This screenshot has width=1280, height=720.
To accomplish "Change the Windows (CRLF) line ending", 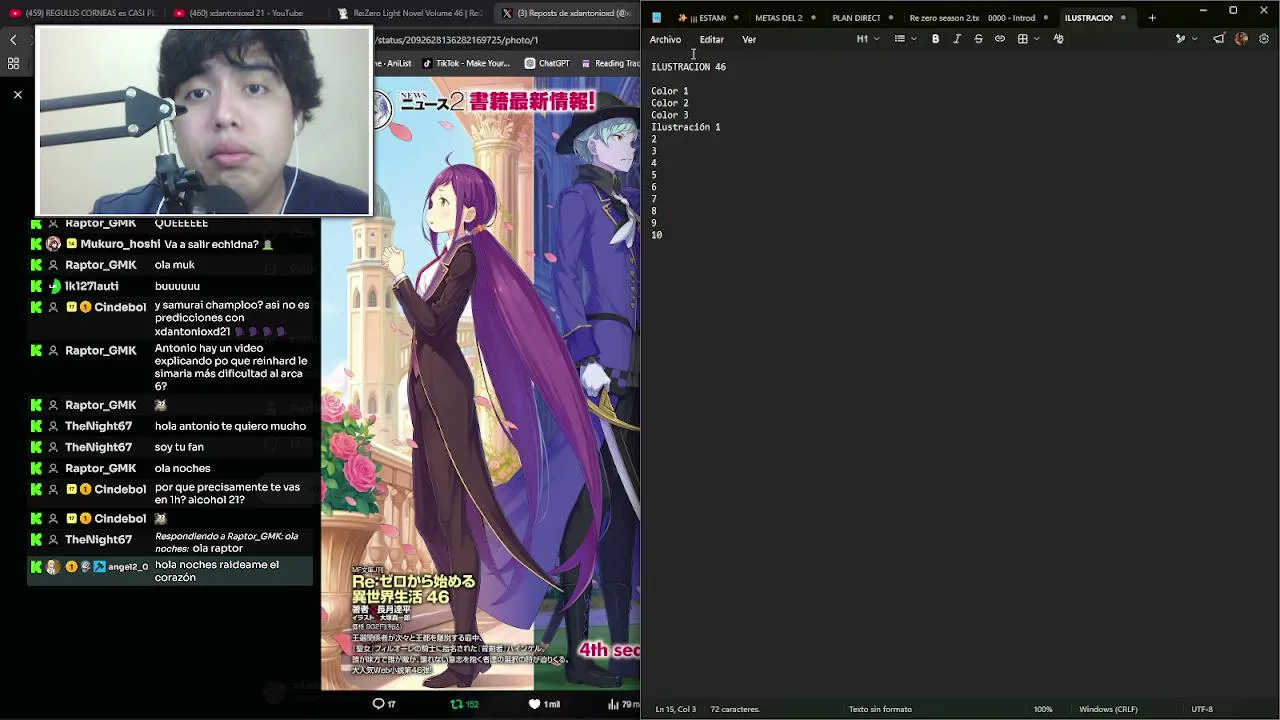I will pyautogui.click(x=1108, y=709).
